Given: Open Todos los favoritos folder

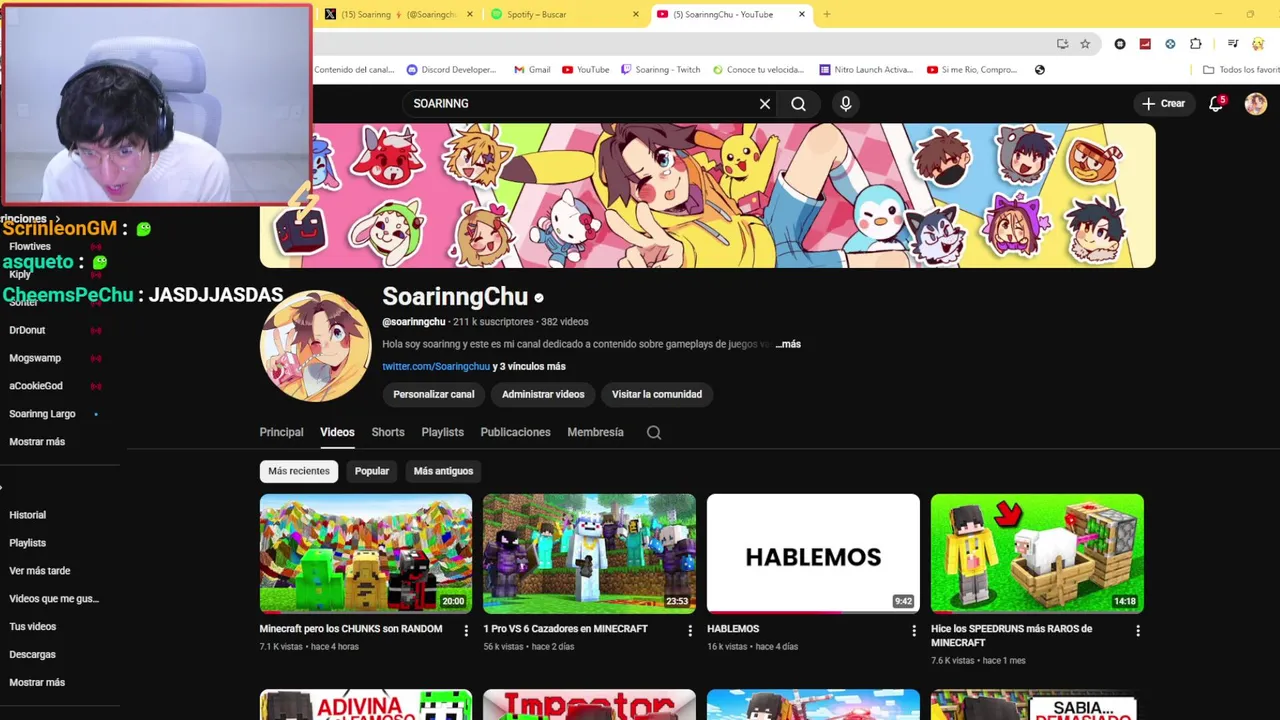Looking at the screenshot, I should (1241, 70).
